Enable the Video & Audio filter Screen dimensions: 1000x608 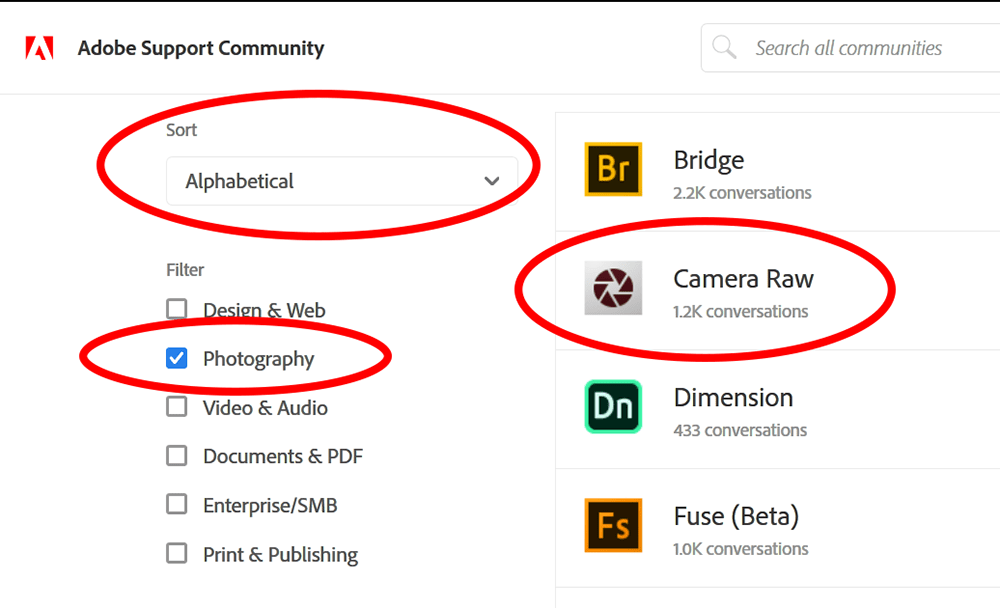pyautogui.click(x=177, y=407)
